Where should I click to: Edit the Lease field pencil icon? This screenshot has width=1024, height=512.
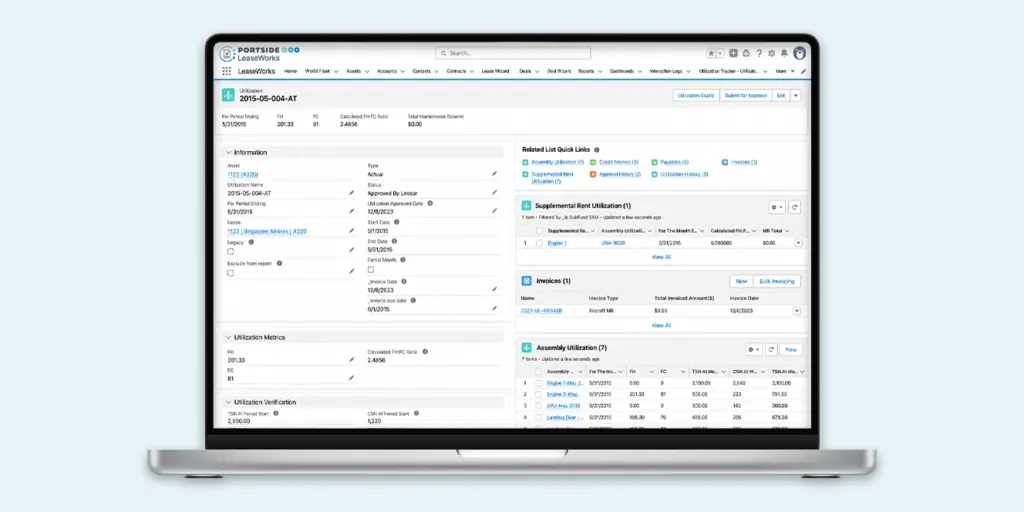pos(351,231)
